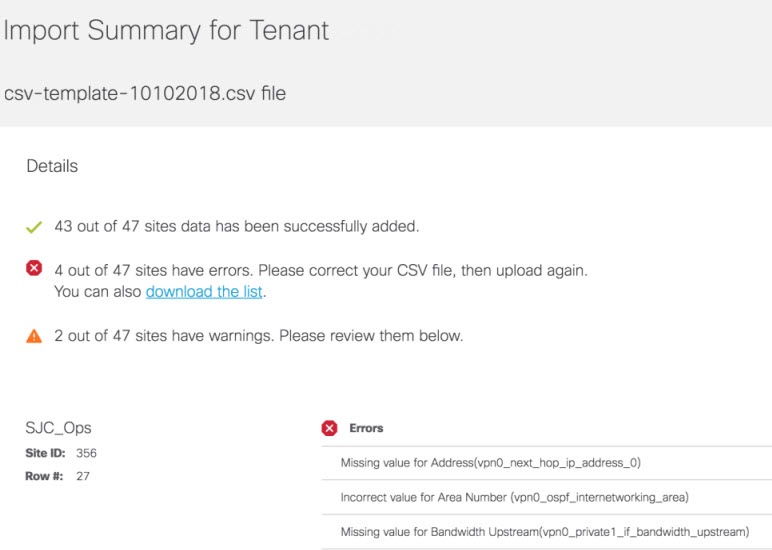
Task: Click the 2 out of 47 sites warnings message
Action: point(258,336)
